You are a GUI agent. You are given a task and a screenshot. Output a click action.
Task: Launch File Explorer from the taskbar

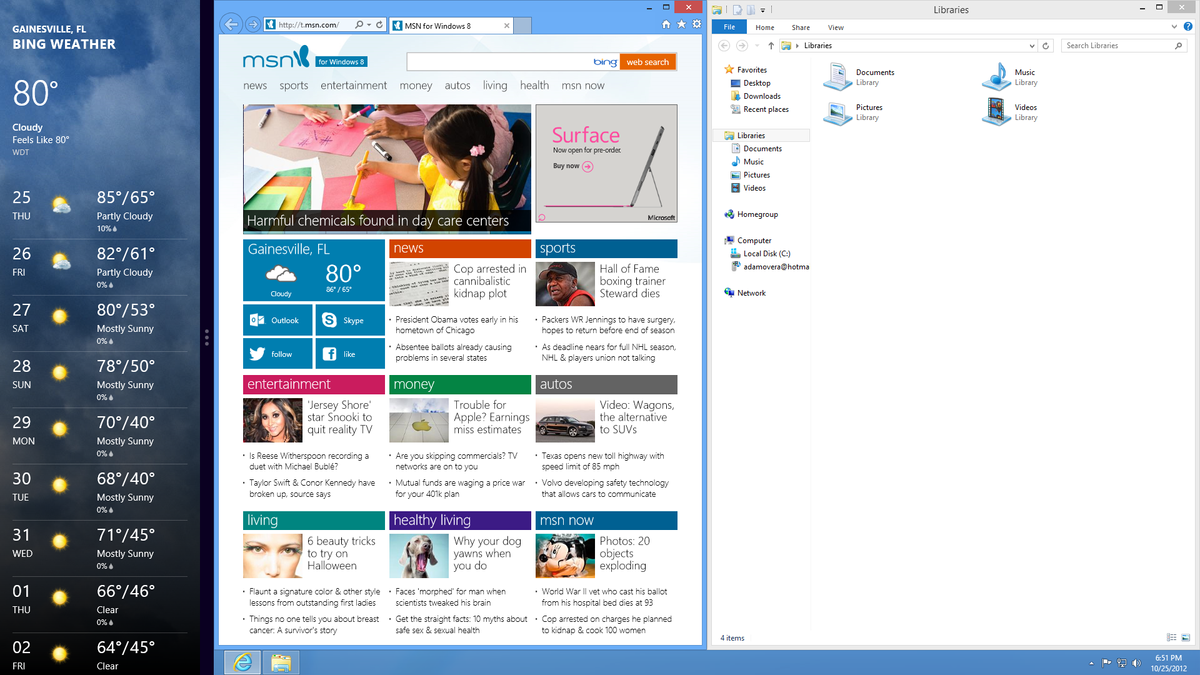[280, 662]
